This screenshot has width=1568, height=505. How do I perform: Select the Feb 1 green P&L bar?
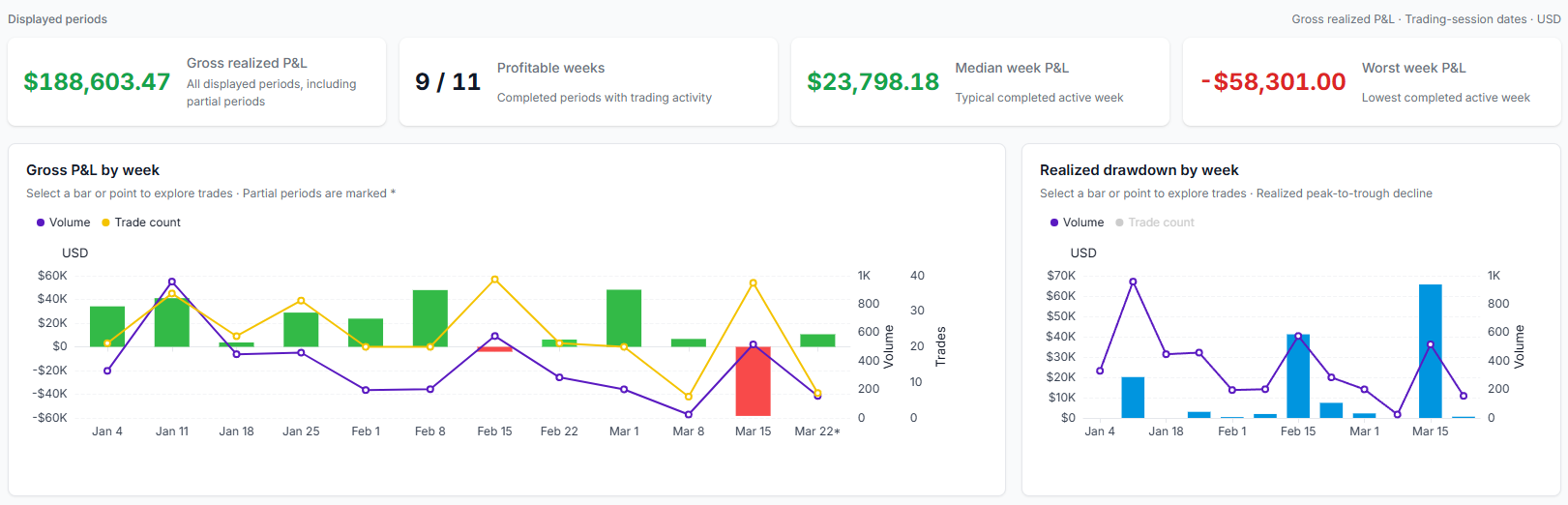(x=366, y=332)
